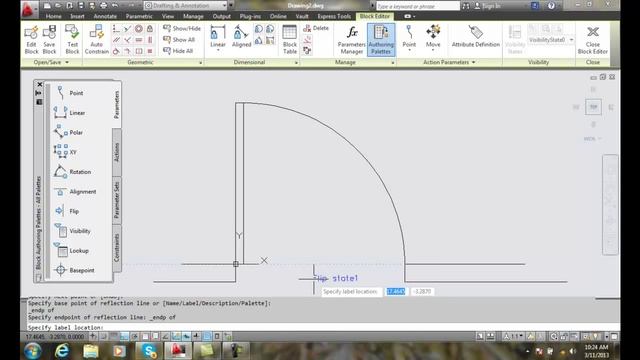Switch to the Annotate ribbon tab
Viewport: 640px width, 360px height.
click(x=105, y=16)
